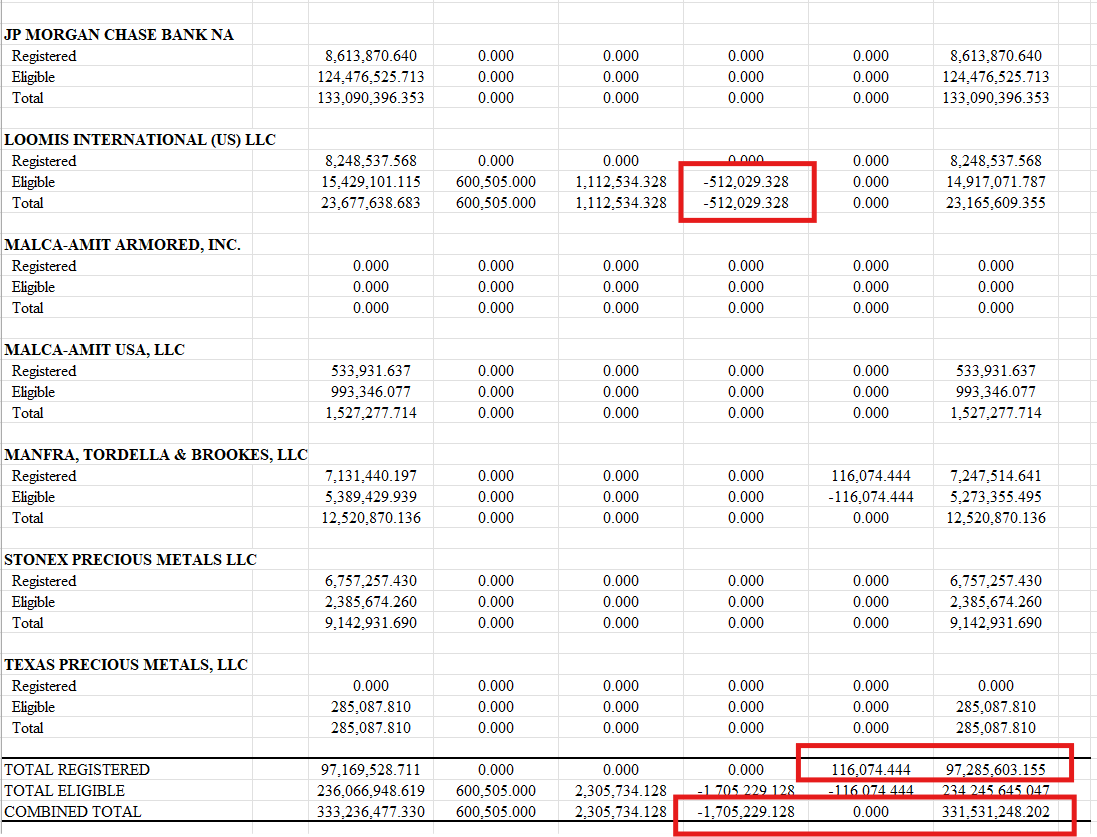
Task: Click Loomis Total net change -512,029.328
Action: click(746, 203)
